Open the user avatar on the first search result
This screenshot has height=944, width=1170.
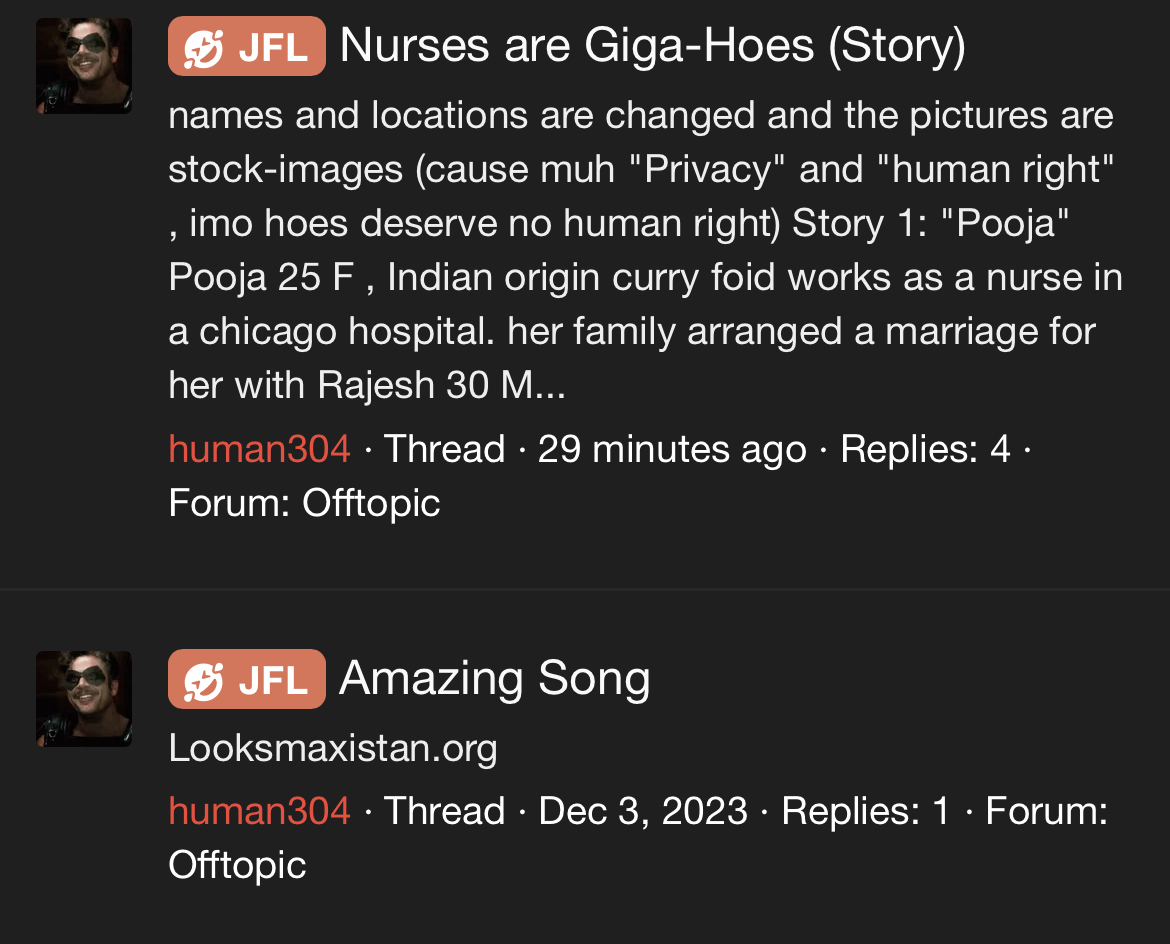pyautogui.click(x=84, y=65)
